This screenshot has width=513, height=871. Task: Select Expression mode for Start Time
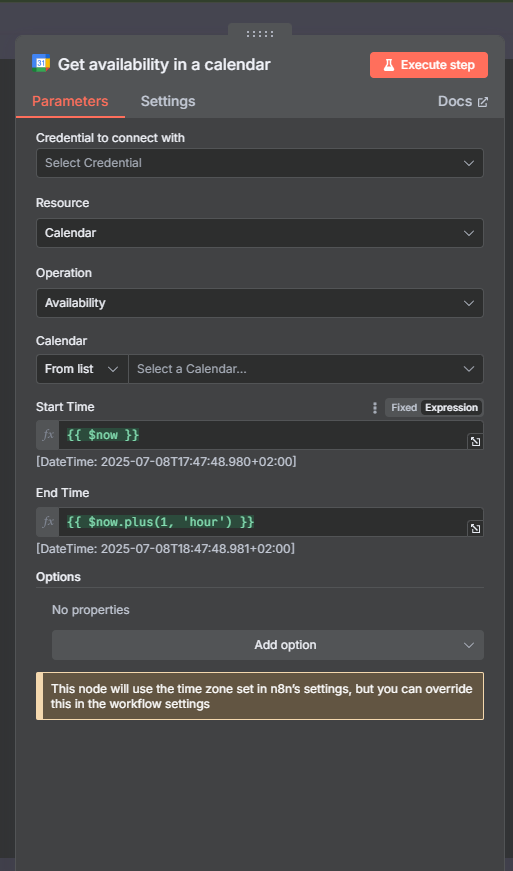point(451,408)
